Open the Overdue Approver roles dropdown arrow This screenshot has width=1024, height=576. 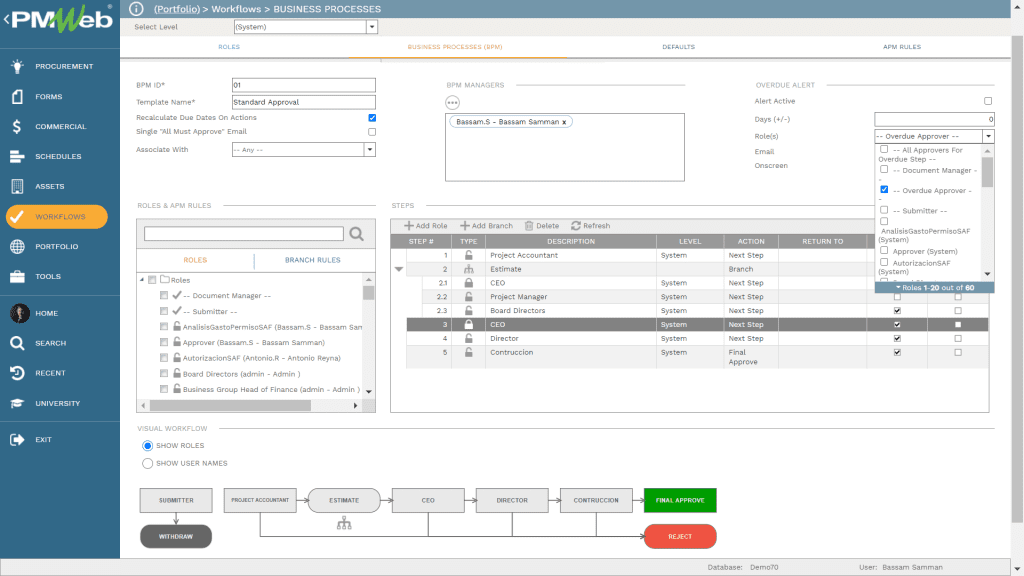point(988,136)
